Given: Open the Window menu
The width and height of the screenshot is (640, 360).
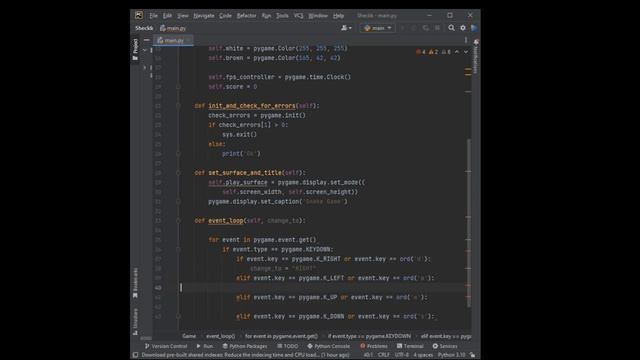Looking at the screenshot, I should 318,16.
